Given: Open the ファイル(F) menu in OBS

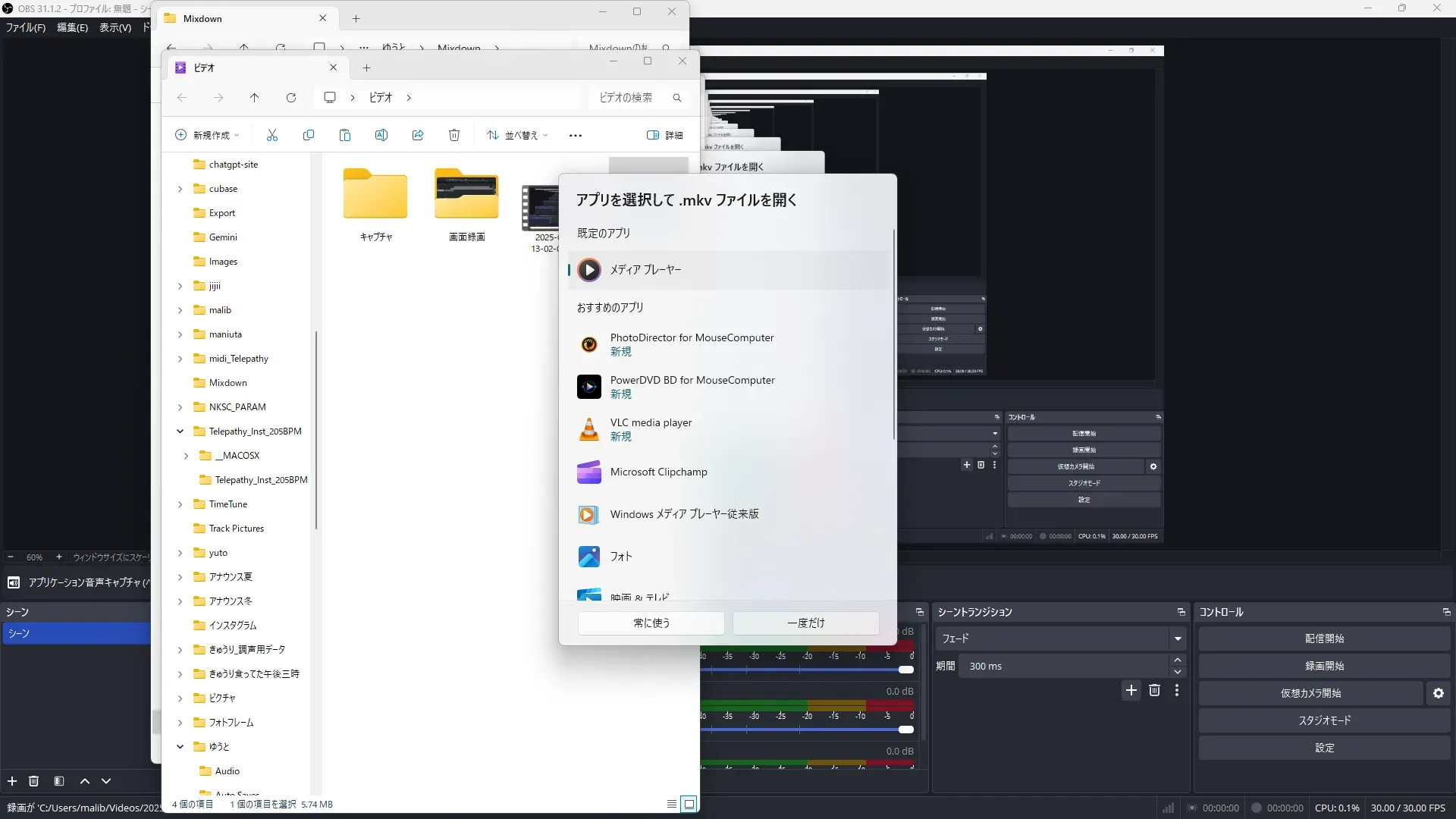Looking at the screenshot, I should coord(26,27).
